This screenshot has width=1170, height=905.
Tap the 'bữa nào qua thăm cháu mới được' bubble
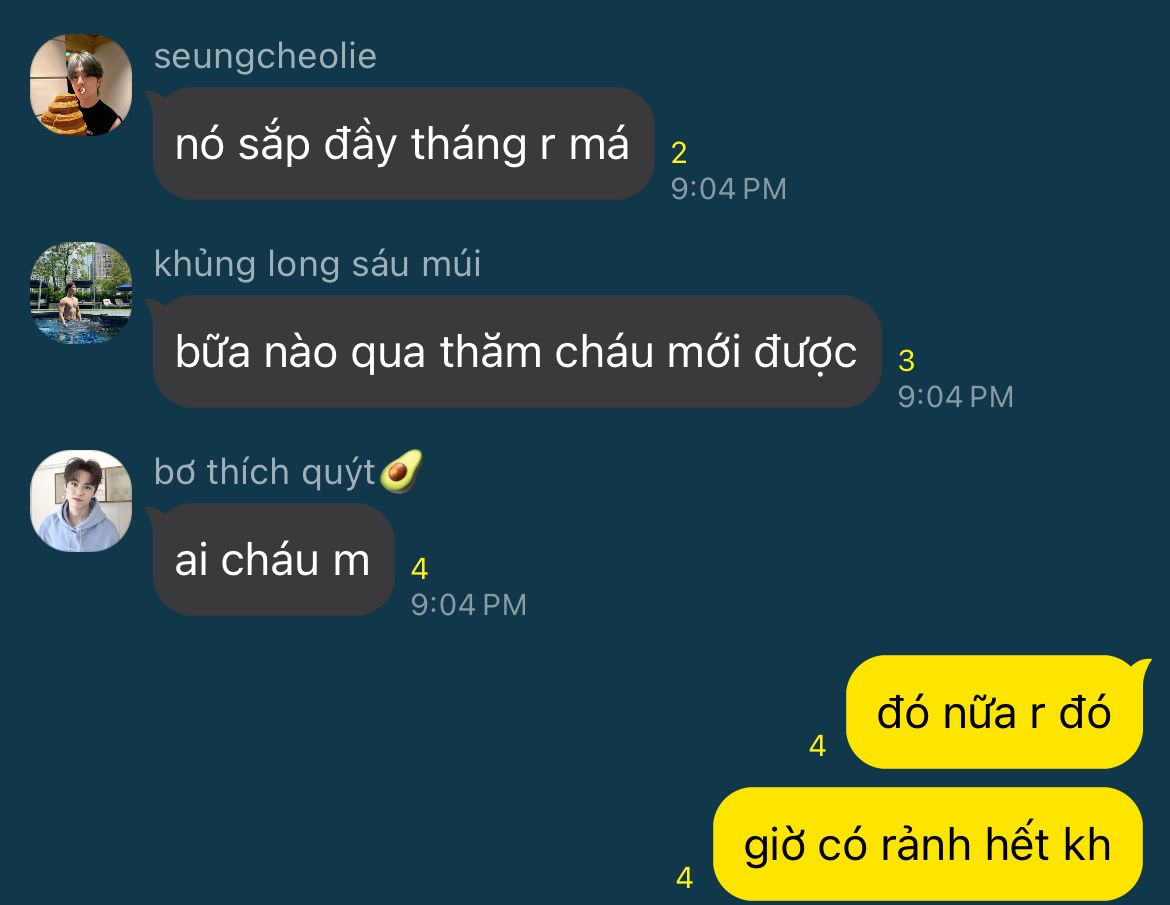coord(516,351)
